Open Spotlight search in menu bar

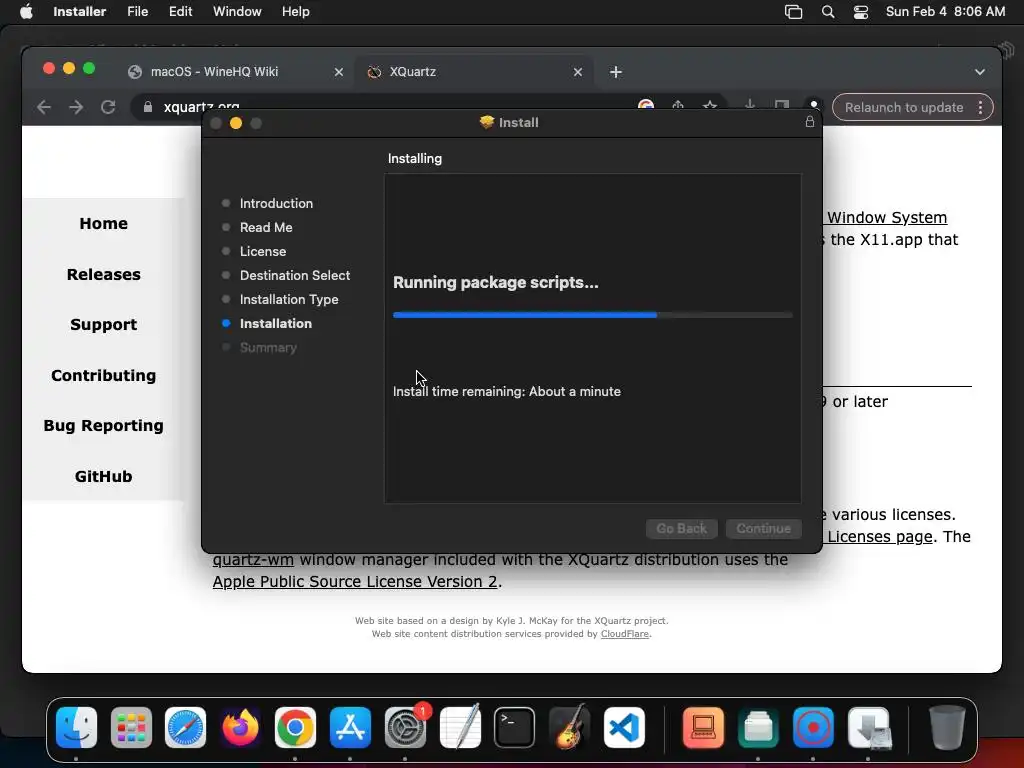[827, 12]
